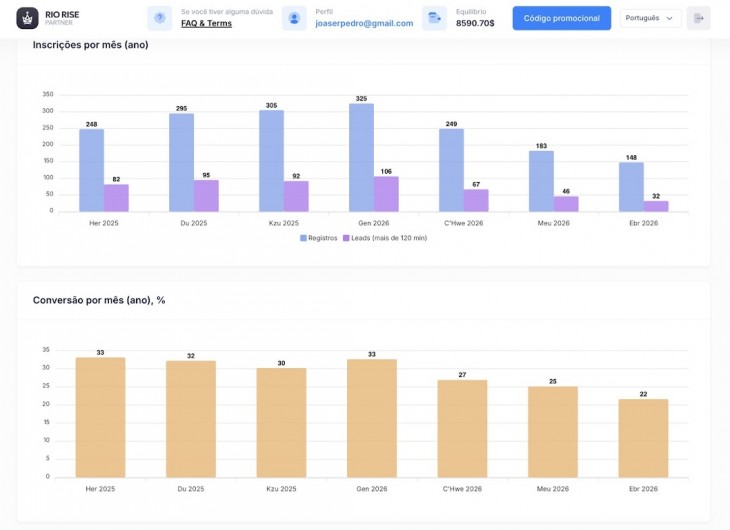730x530 pixels.
Task: Toggle the Registros legend series
Action: [x=319, y=238]
